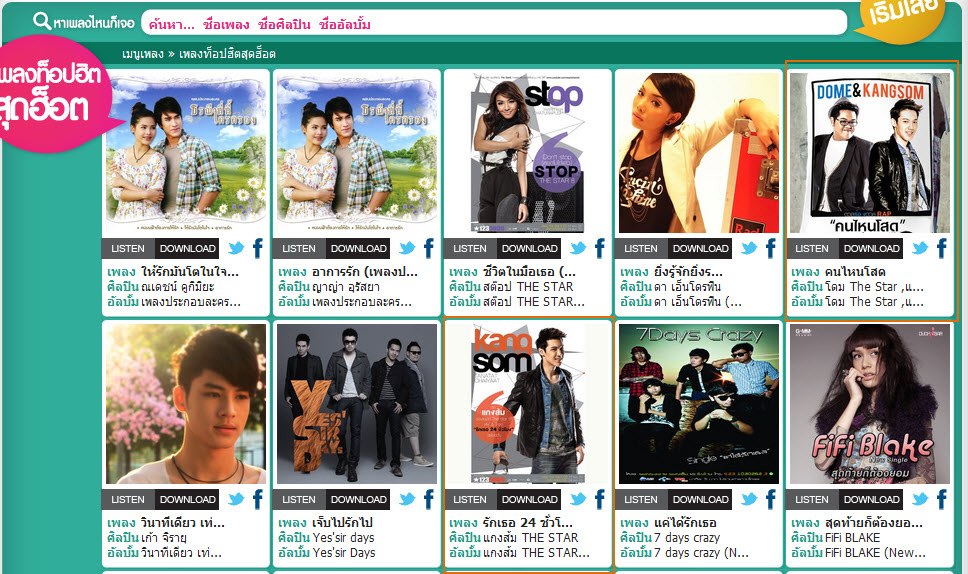Download the อาการรัก song
The height and width of the screenshot is (574, 968).
(358, 249)
